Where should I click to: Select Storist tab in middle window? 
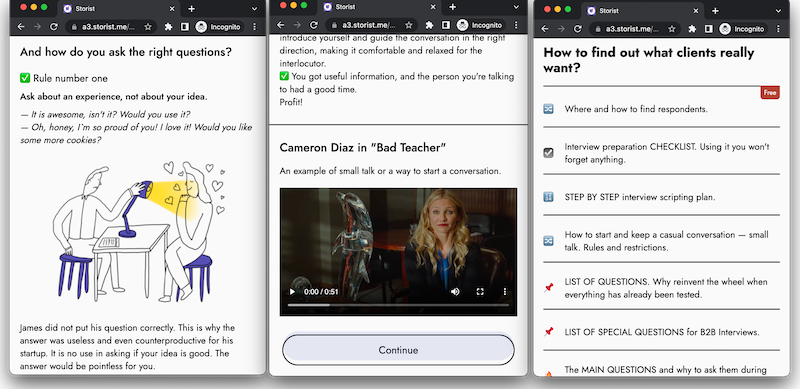(x=379, y=7)
